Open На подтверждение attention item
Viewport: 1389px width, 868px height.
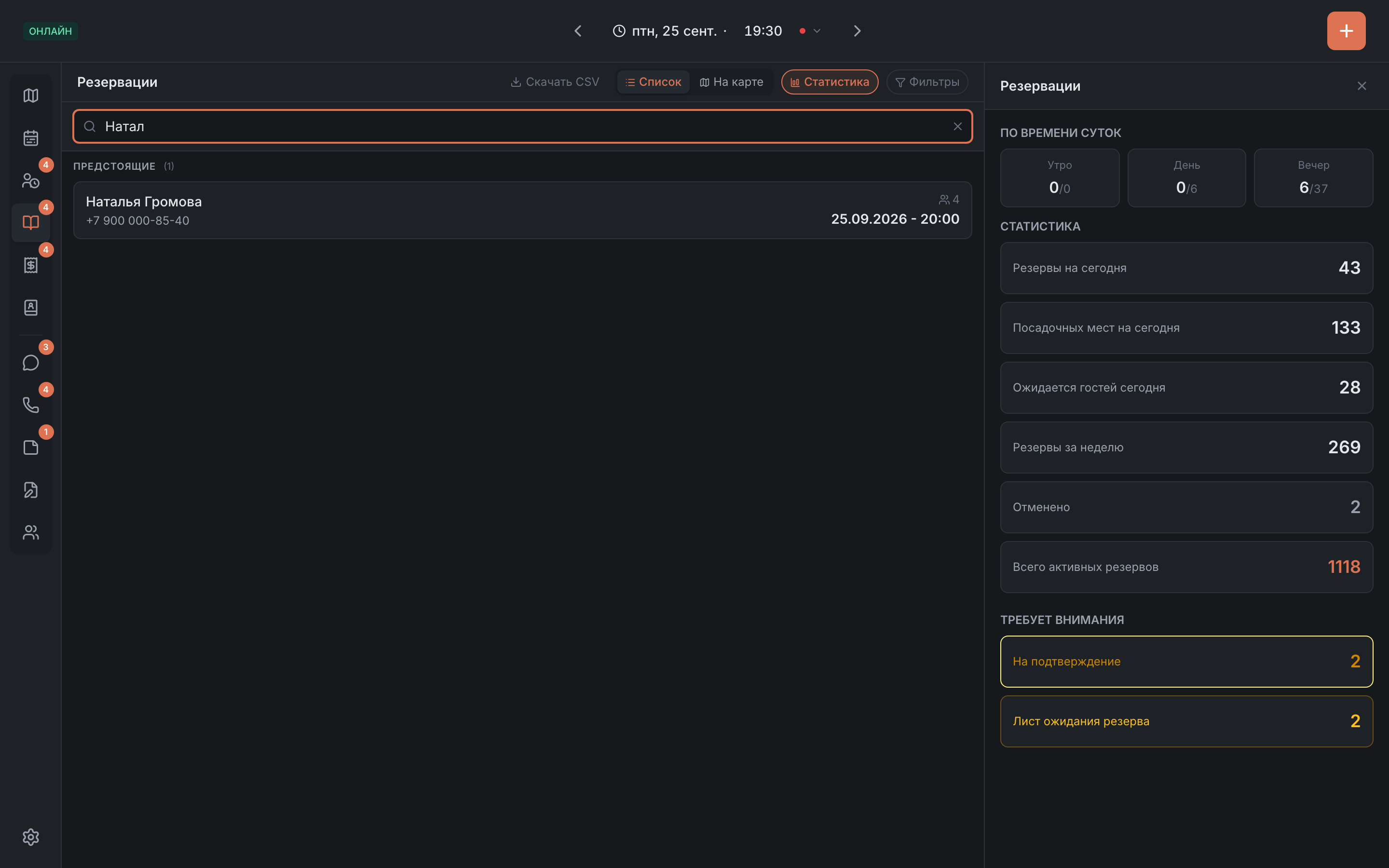[x=1186, y=661]
